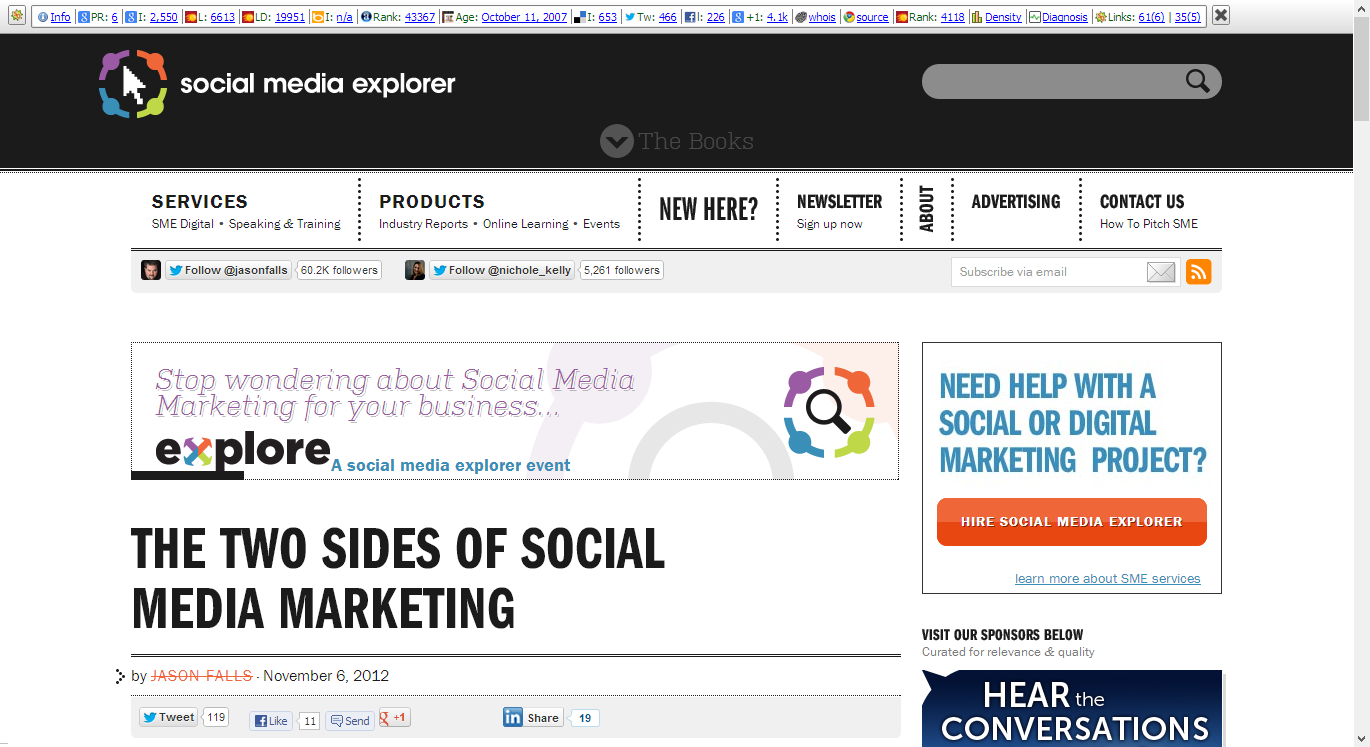Click the PageRank value 6
1370x747 pixels.
click(x=114, y=17)
